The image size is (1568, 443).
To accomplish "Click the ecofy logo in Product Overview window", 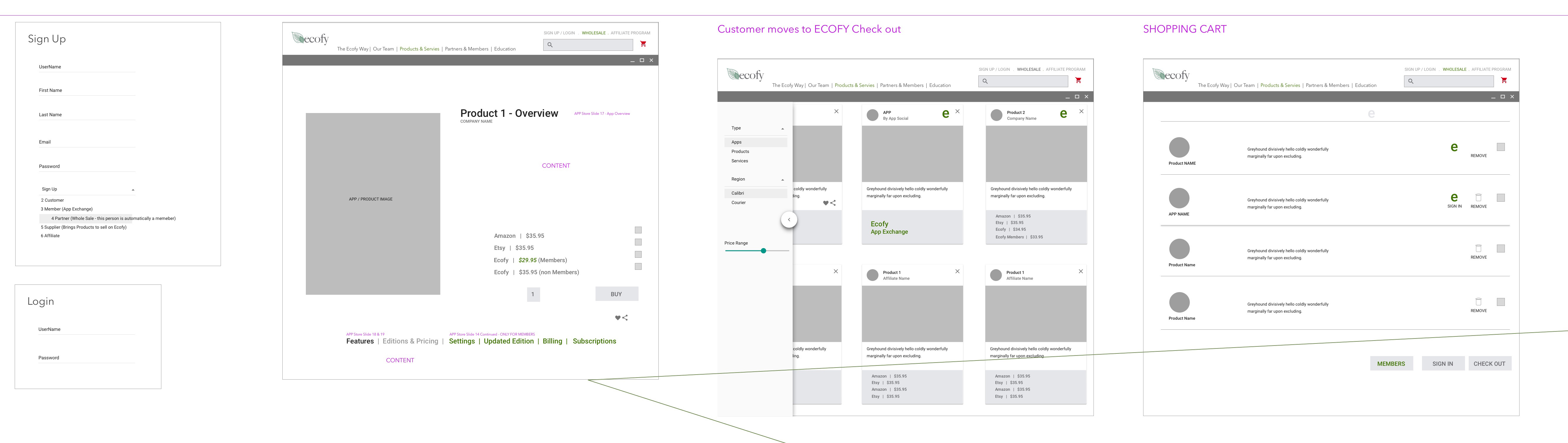I will point(311,38).
